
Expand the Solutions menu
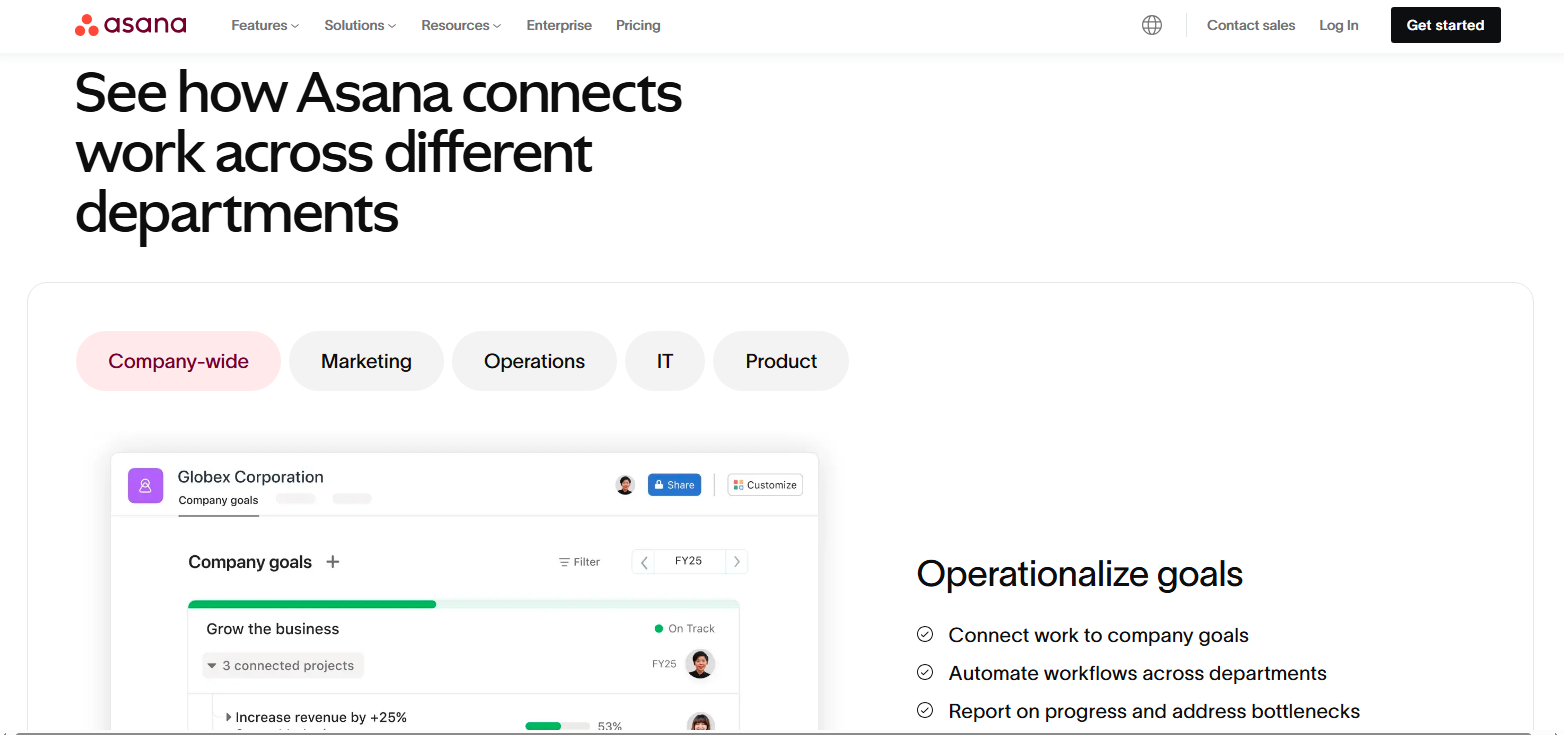[360, 25]
